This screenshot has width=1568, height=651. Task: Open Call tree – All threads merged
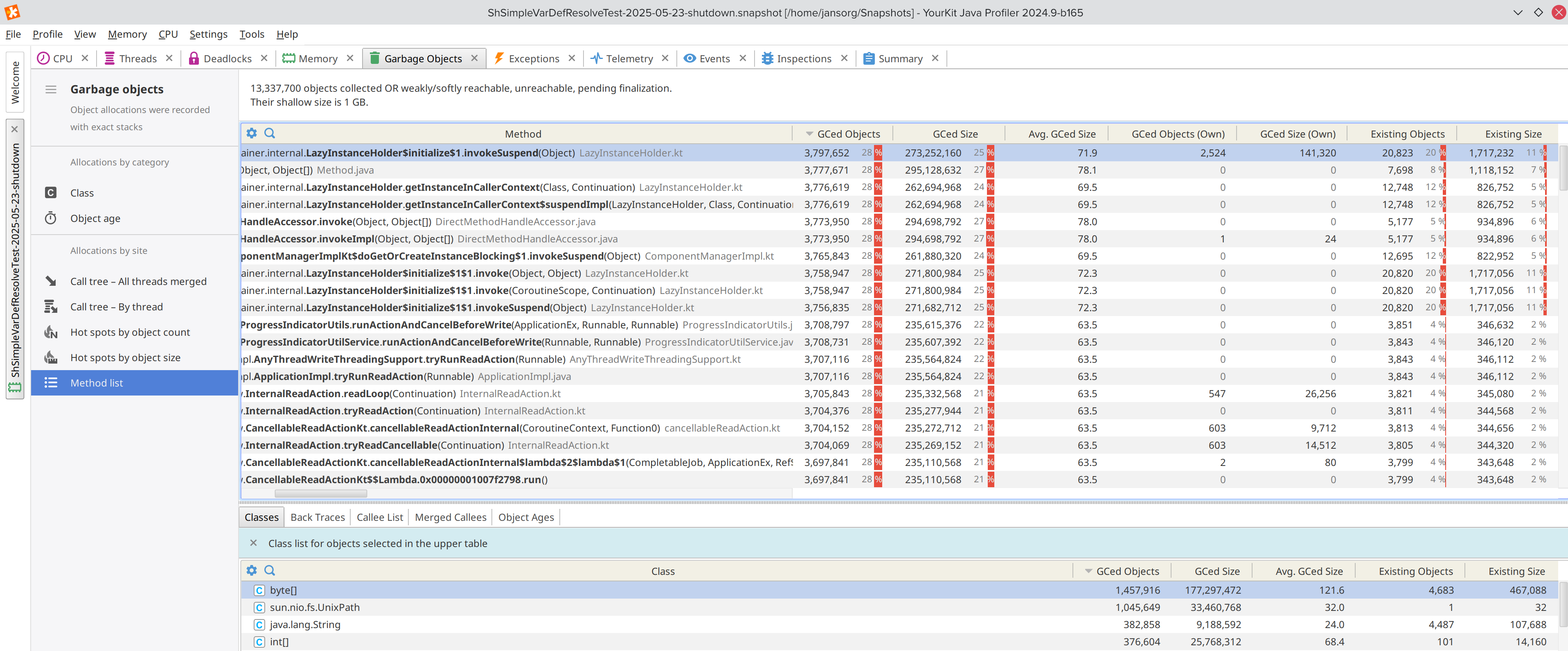tap(135, 281)
